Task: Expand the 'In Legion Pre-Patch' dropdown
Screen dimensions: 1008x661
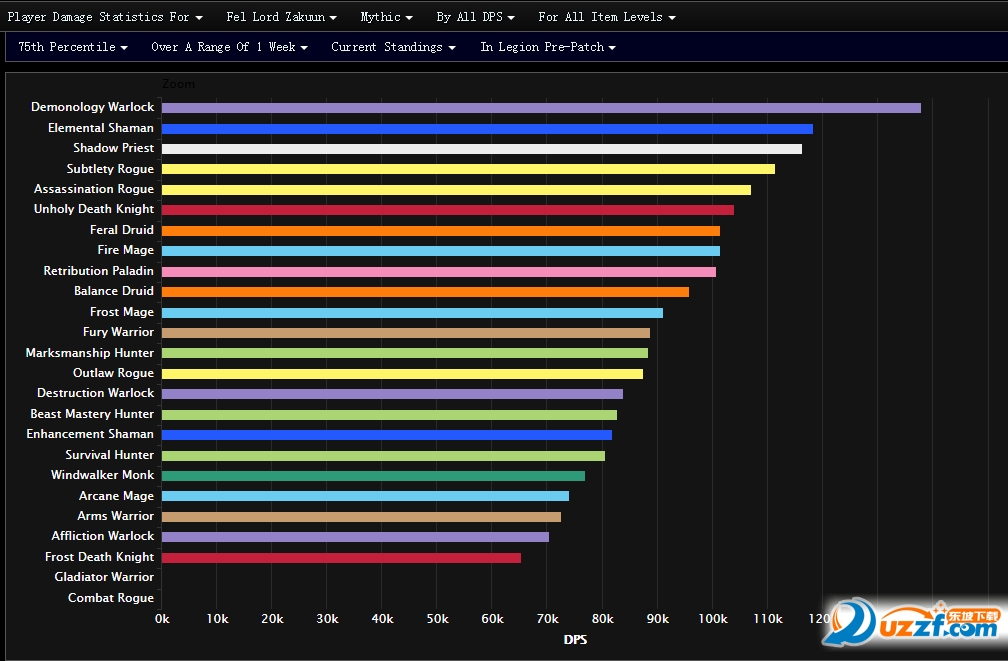Action: (x=548, y=47)
